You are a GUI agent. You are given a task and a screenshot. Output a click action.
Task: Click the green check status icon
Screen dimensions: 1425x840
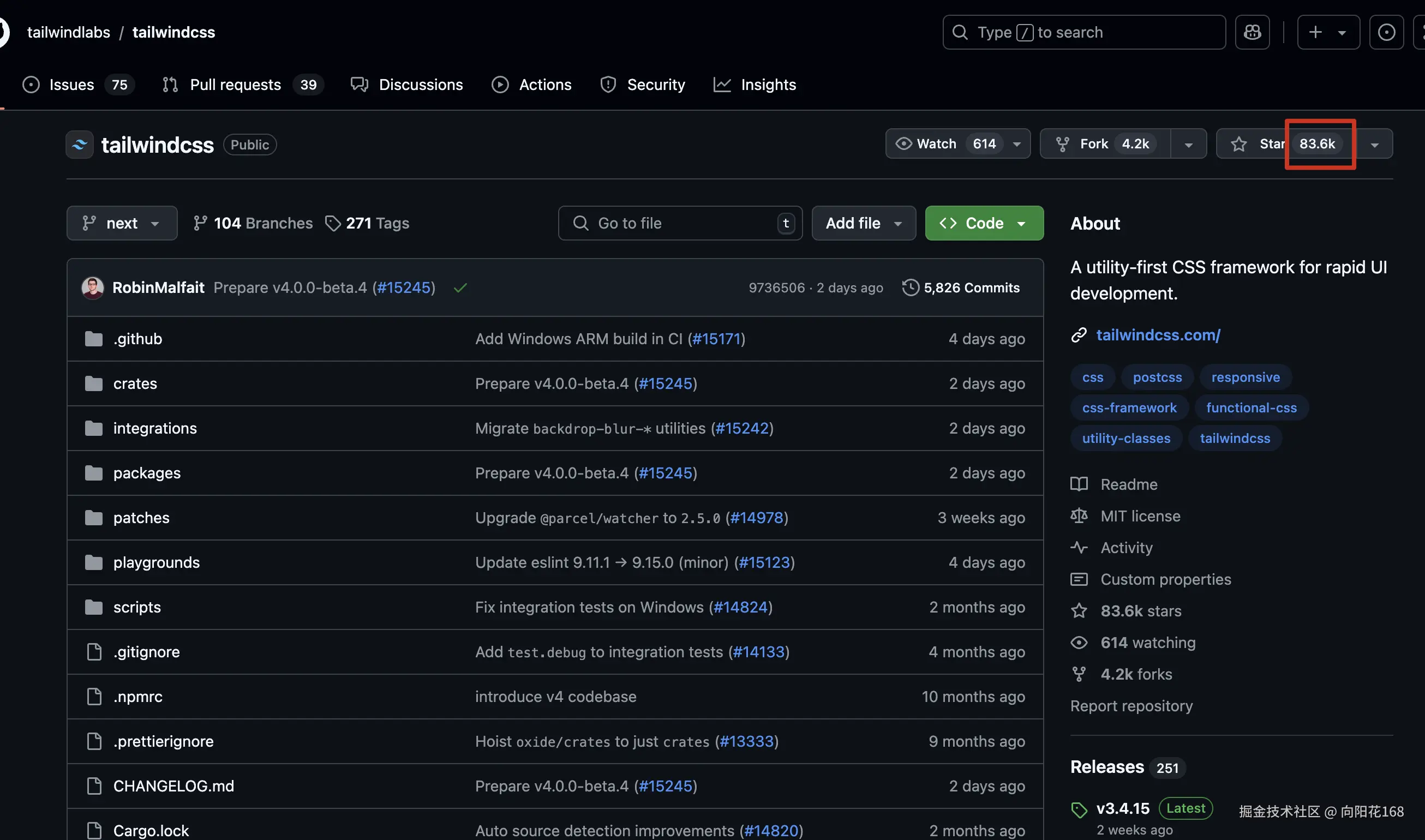tap(460, 287)
